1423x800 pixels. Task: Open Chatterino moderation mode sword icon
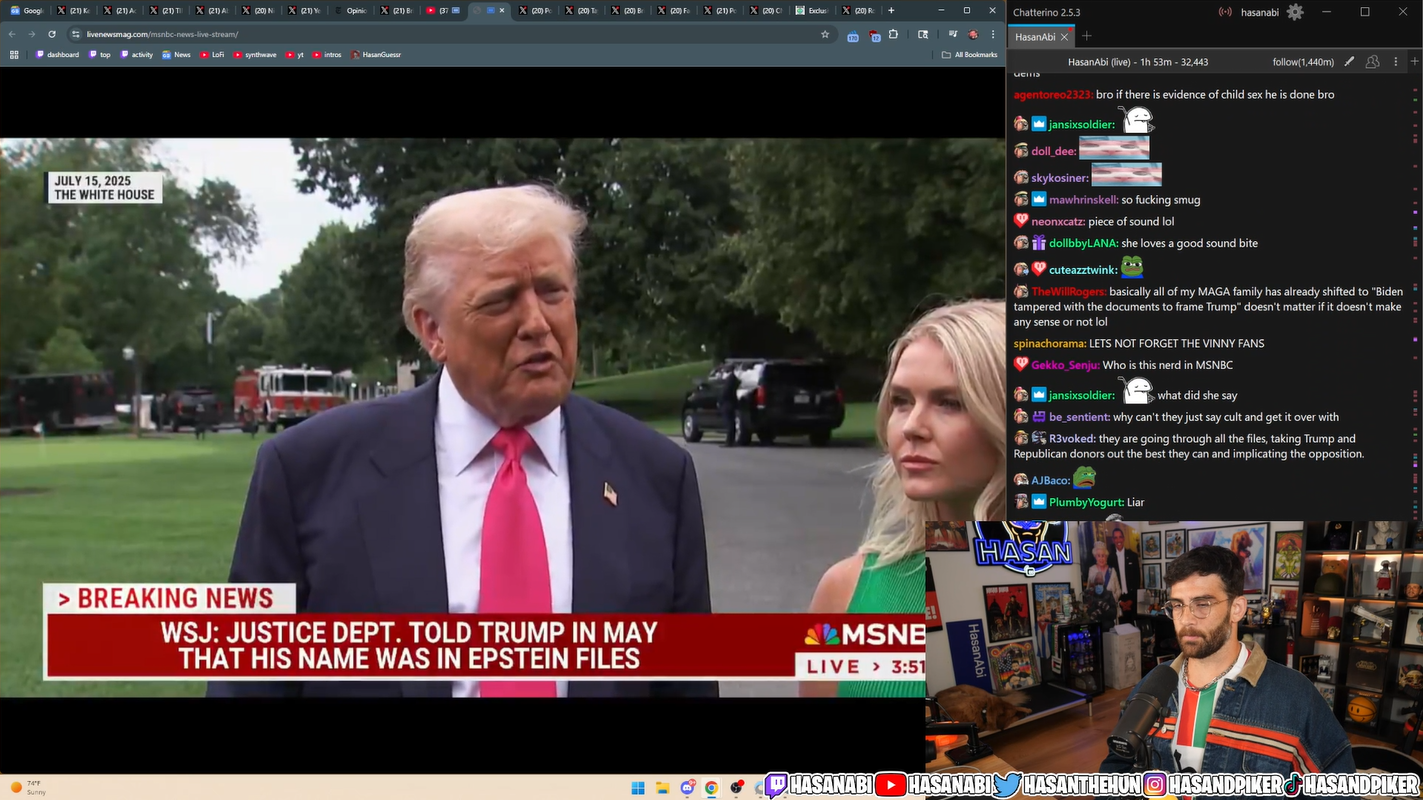[1349, 62]
